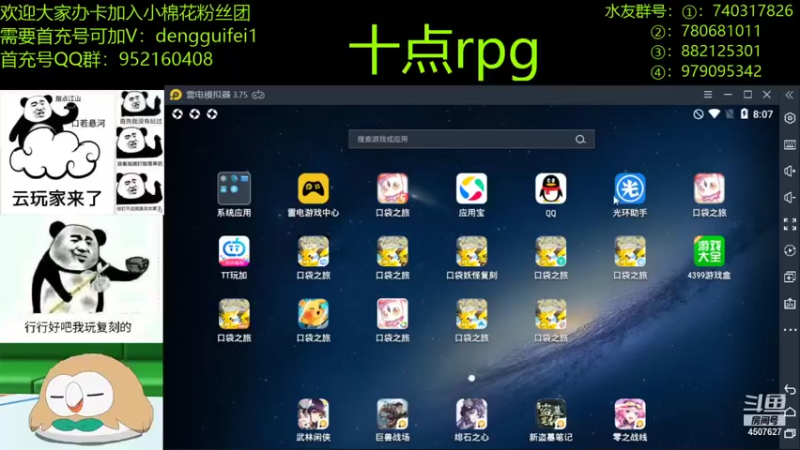Click the home screen page indicator dot
This screenshot has height=450, width=800.
(x=471, y=378)
